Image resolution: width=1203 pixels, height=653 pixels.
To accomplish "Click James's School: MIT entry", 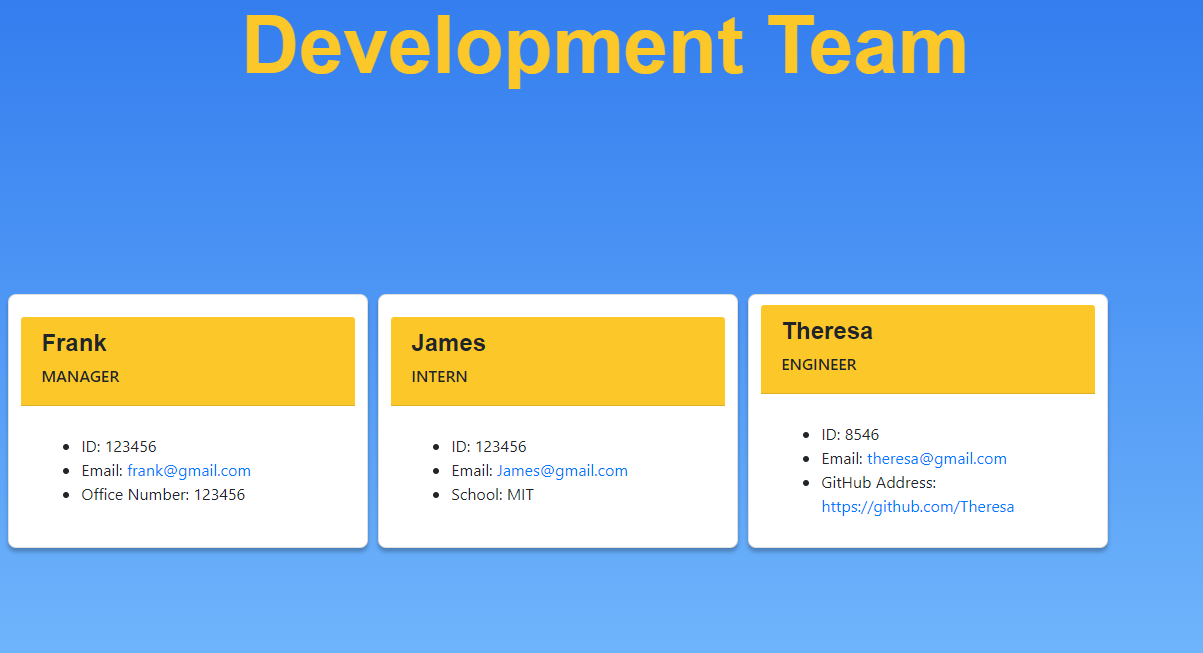I will [492, 494].
